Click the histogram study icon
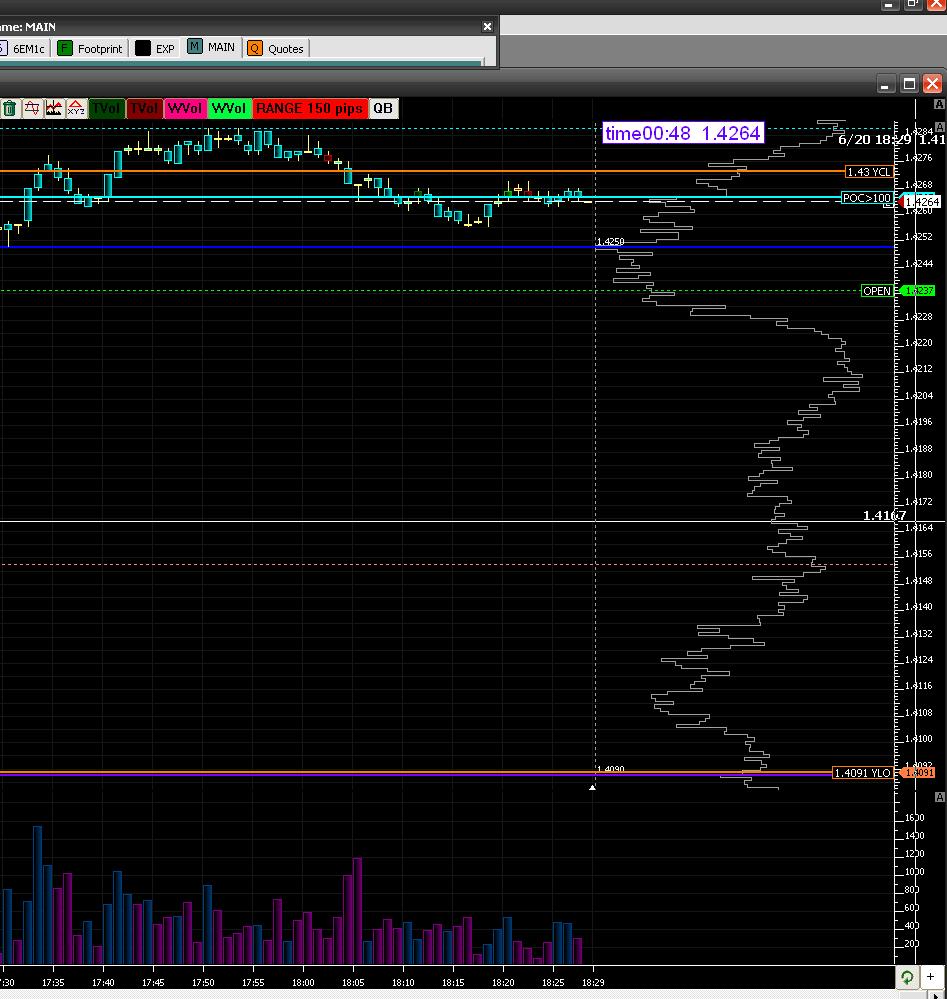 54,108
